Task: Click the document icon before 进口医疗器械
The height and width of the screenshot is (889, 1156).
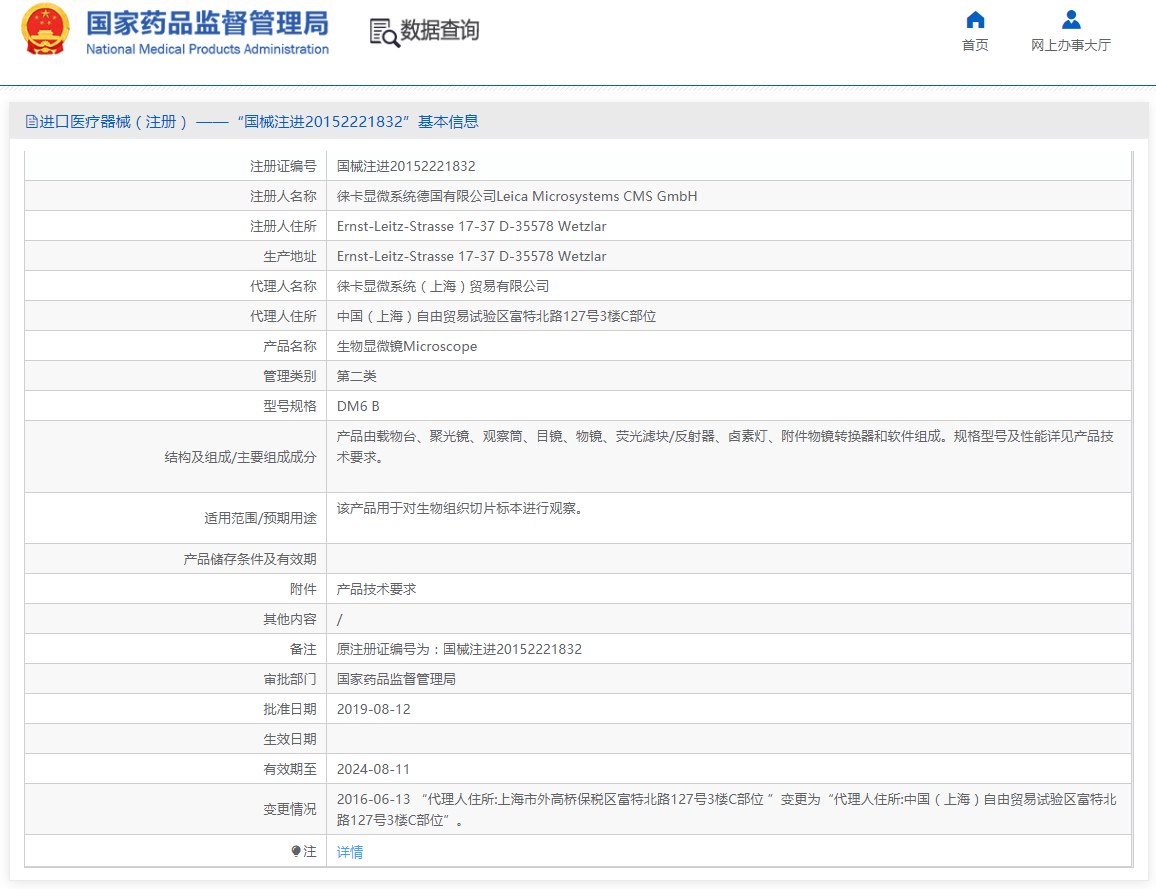Action: click(32, 122)
